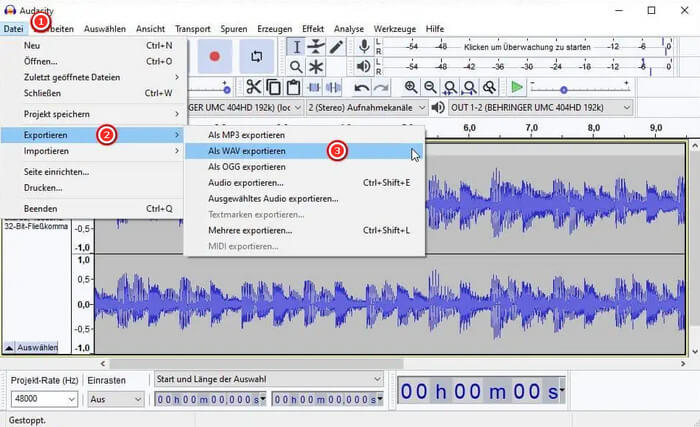Click the Paste clipboard icon

click(x=293, y=87)
